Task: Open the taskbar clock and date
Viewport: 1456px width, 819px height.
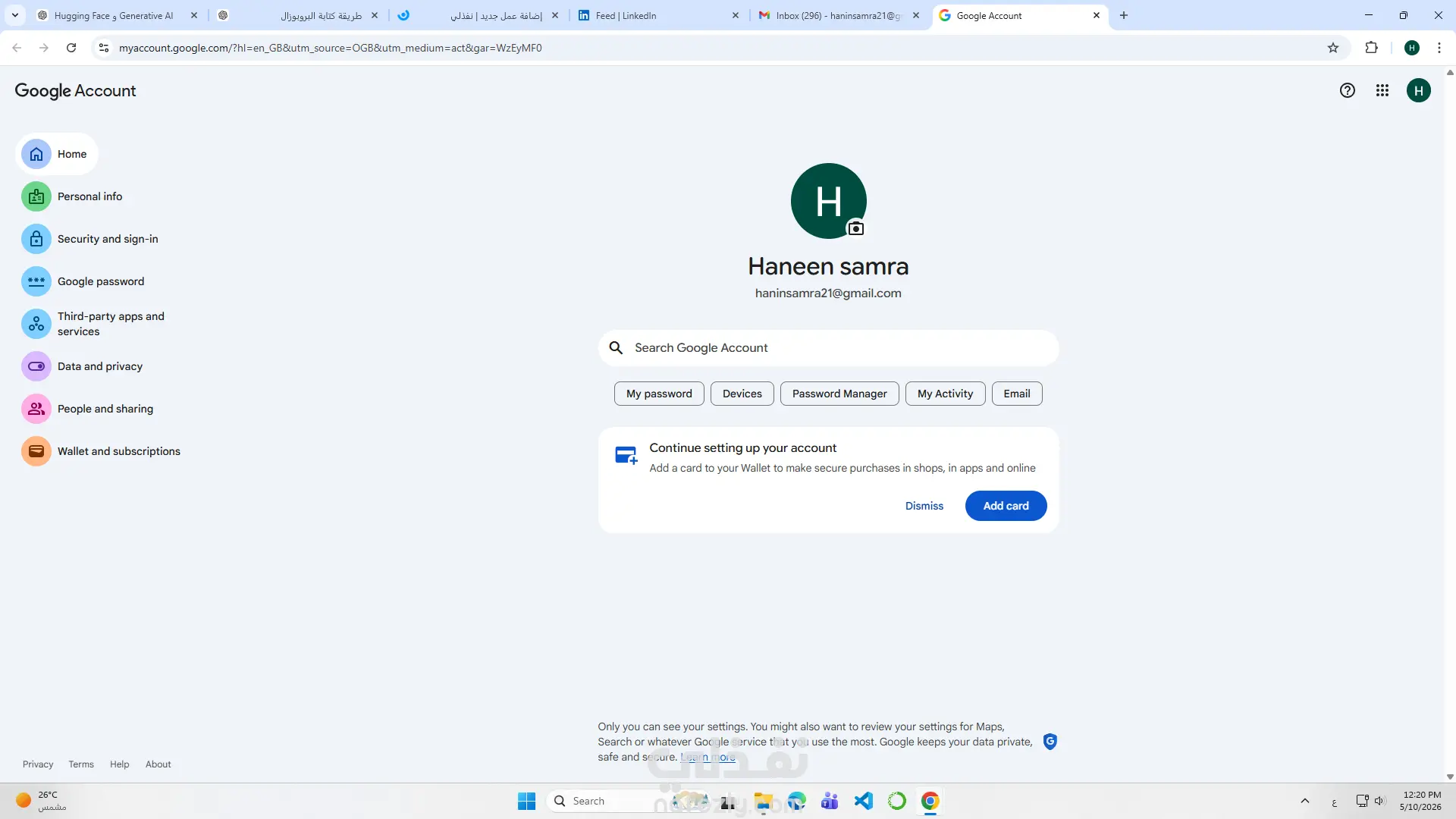Action: 1421,801
